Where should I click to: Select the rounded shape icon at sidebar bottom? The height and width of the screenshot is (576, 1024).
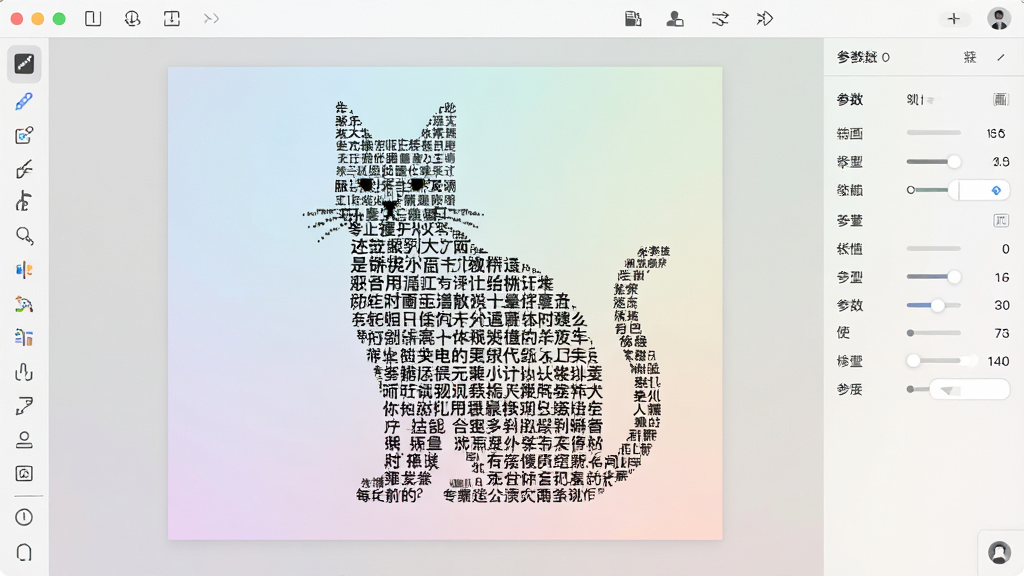coord(24,552)
